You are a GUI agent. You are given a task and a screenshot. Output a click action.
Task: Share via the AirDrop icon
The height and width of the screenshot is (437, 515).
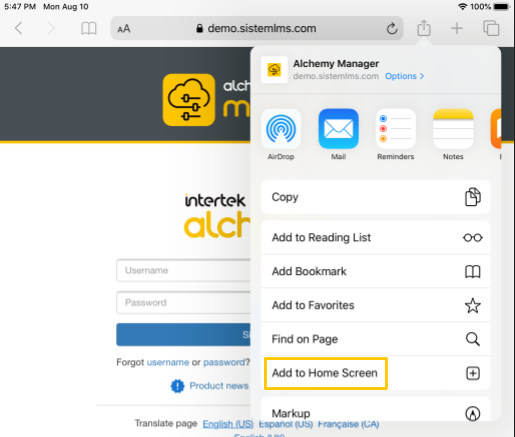281,128
